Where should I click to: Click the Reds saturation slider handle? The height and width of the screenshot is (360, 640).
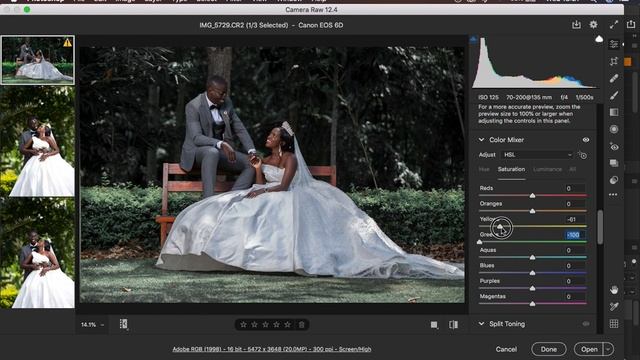tap(532, 196)
